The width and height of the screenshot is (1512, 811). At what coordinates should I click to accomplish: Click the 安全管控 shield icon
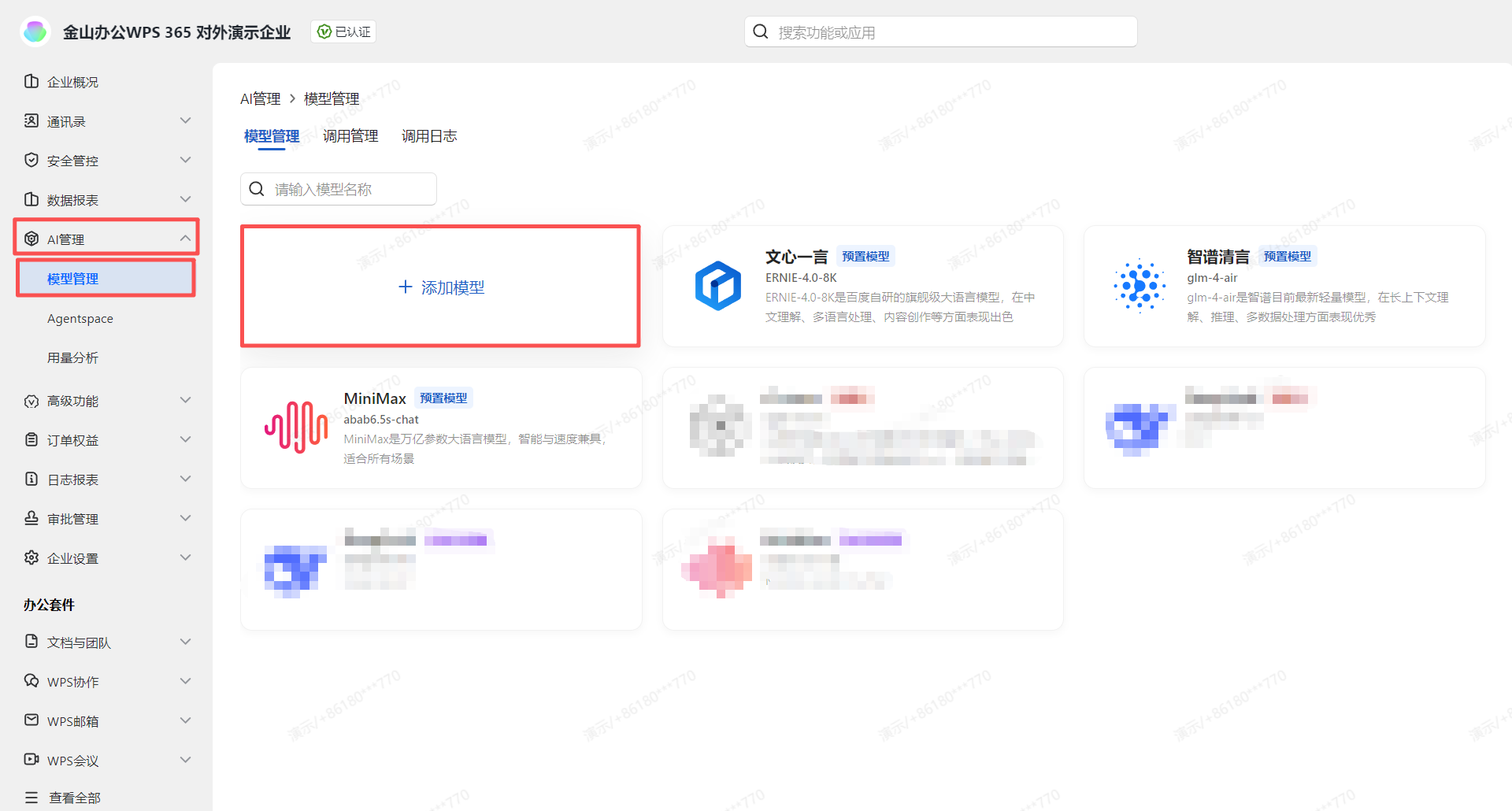coord(31,160)
